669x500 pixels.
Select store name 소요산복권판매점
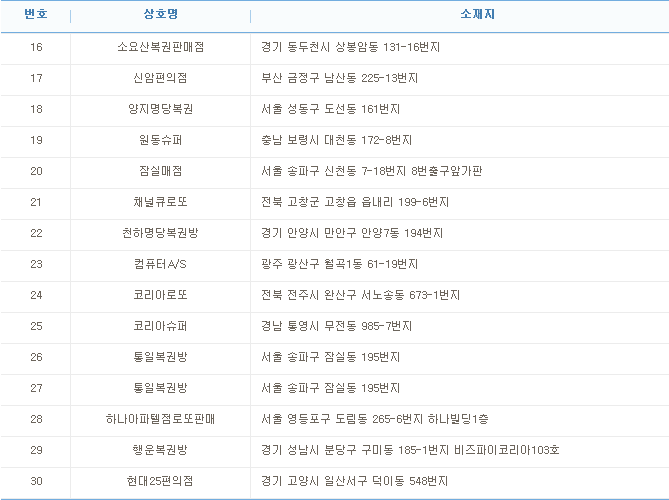pos(160,47)
